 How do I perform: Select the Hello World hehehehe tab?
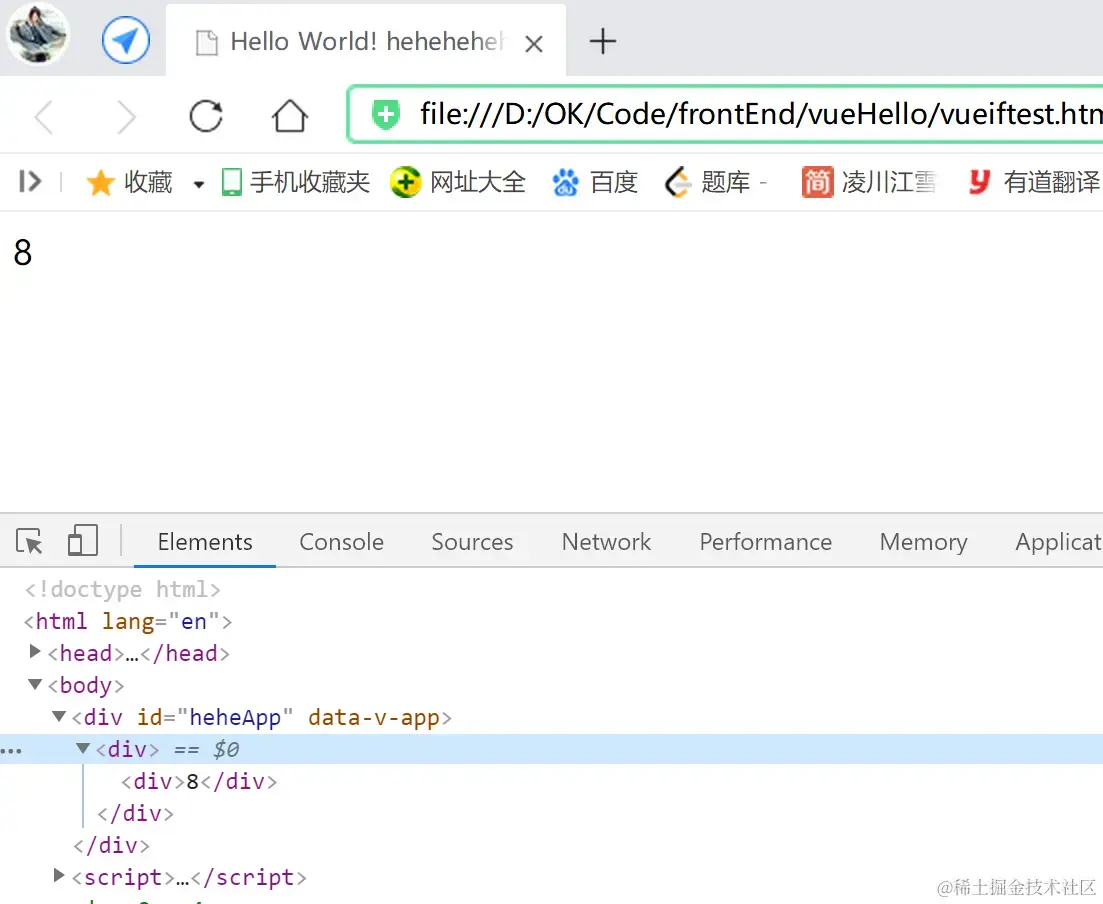(366, 41)
